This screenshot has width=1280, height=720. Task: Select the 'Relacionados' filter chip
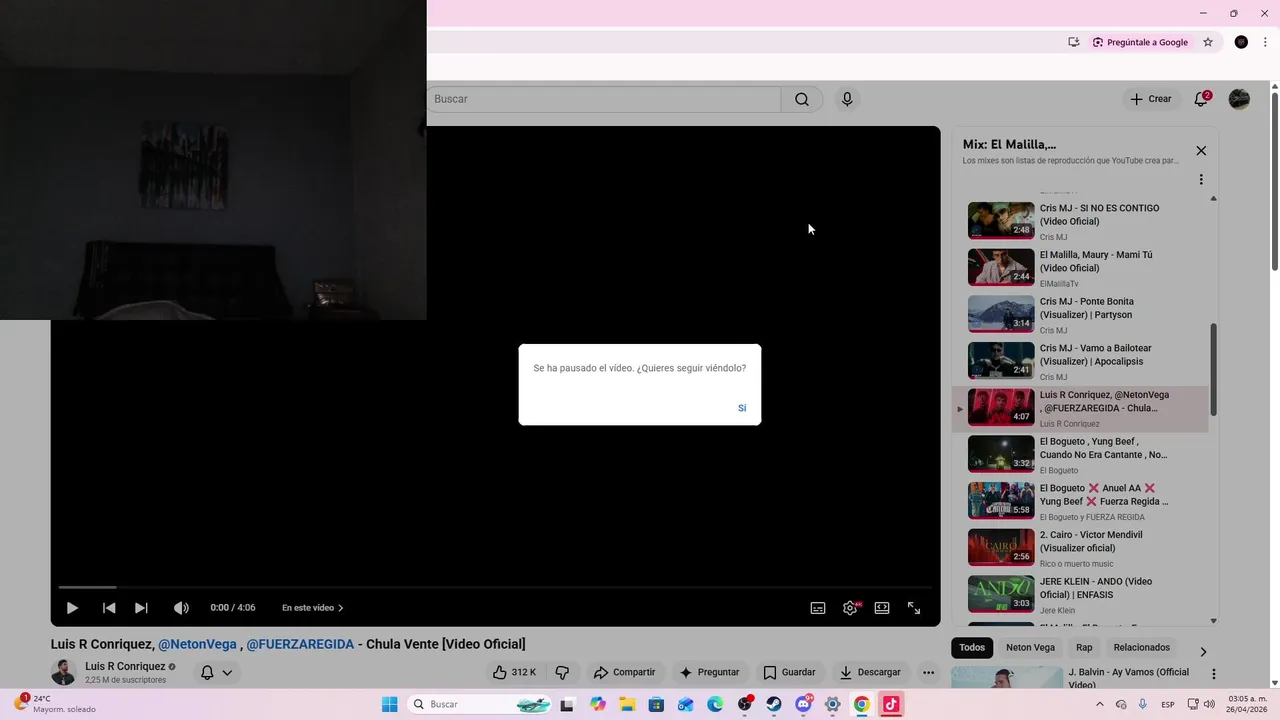[1141, 648]
